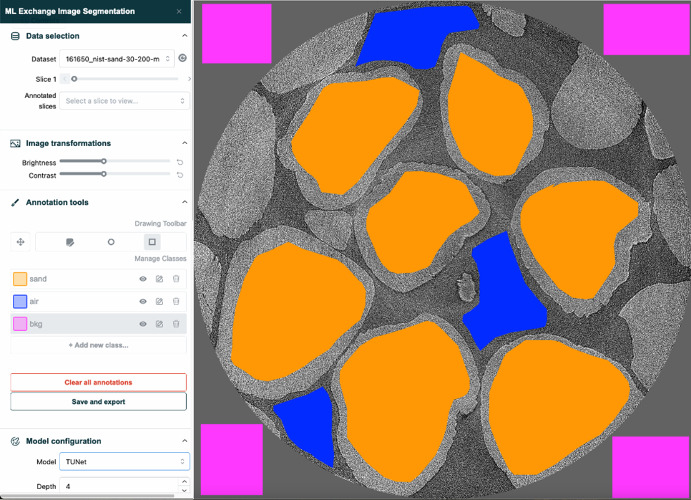Open the Dataset dropdown
Screen dimensions: 691x500
pos(116,59)
